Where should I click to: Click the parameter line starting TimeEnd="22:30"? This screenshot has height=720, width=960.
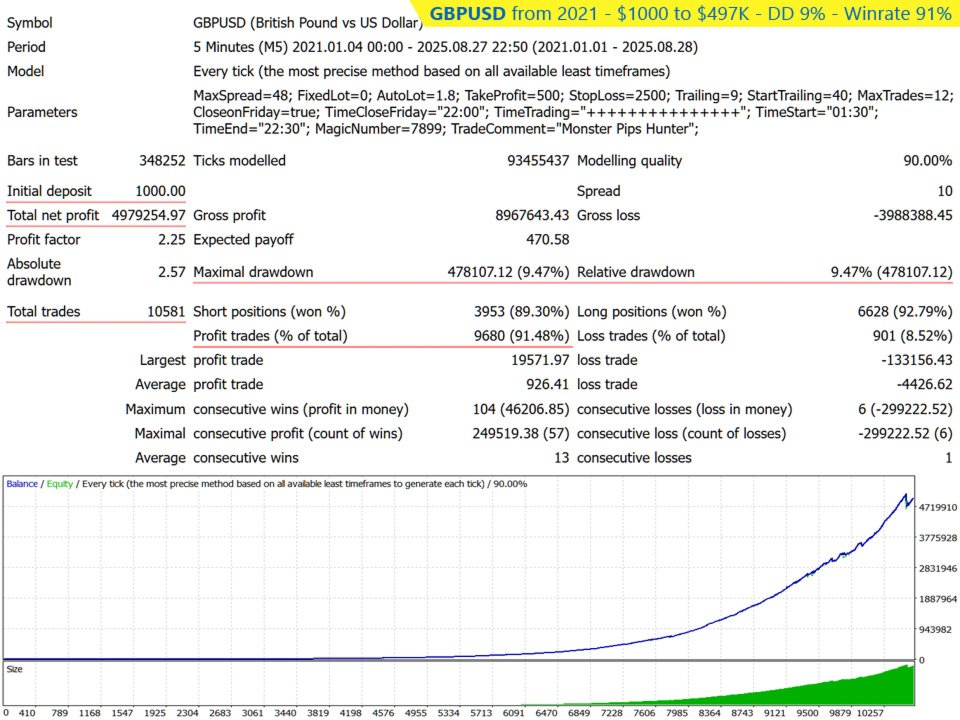446,129
